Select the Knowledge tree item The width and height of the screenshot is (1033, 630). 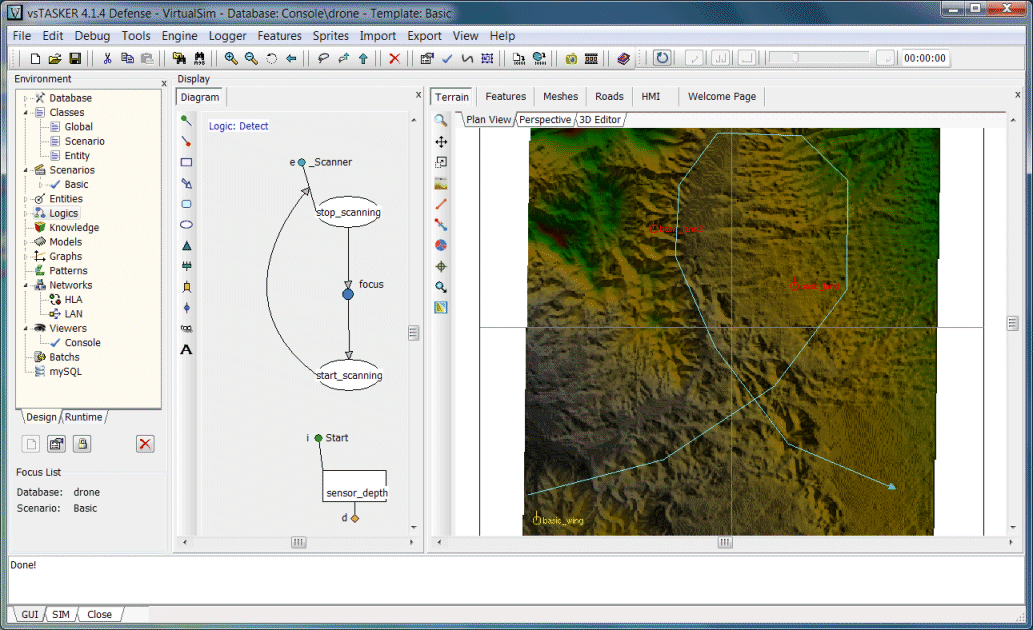(x=74, y=228)
